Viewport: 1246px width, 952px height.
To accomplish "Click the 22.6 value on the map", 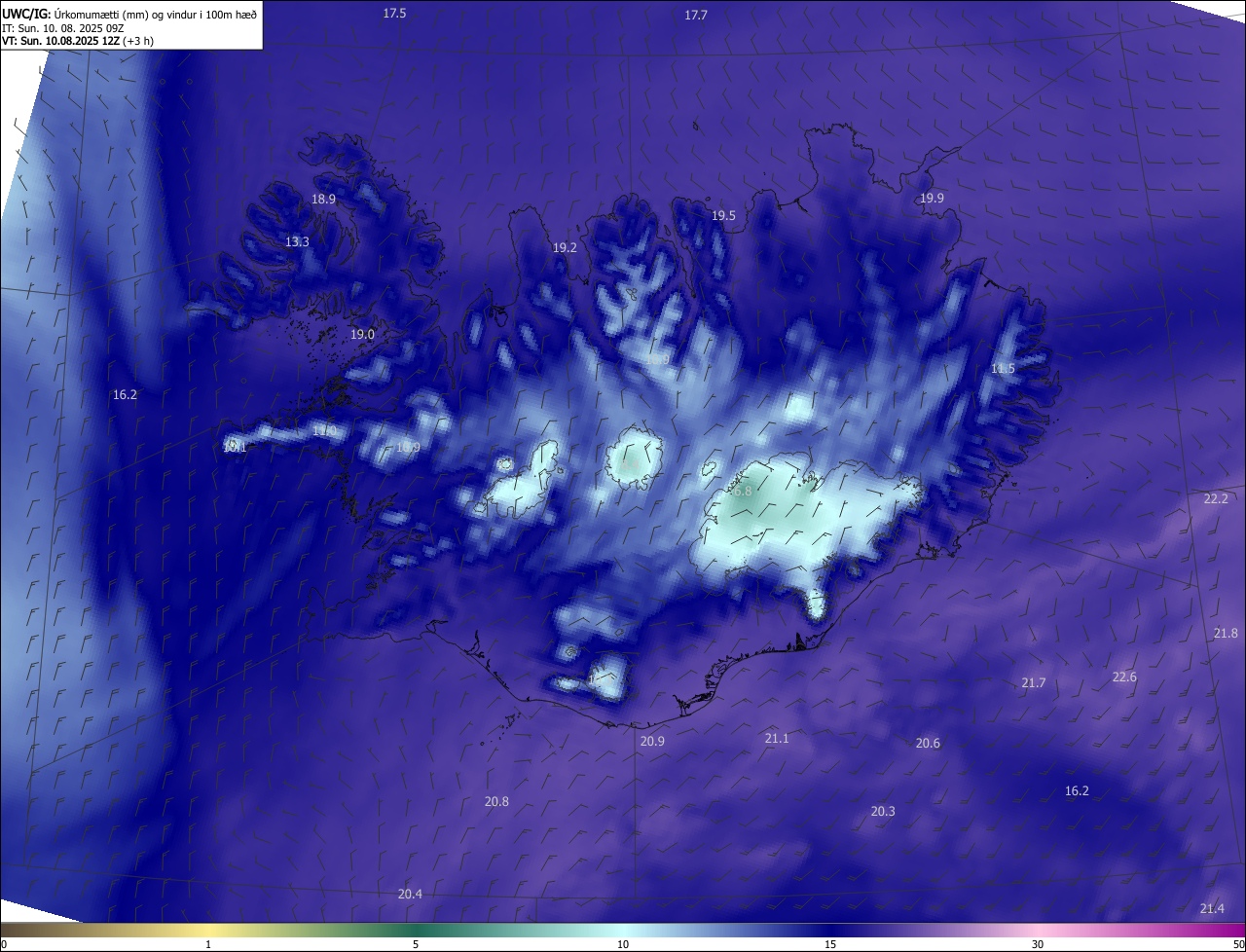I will point(1124,677).
